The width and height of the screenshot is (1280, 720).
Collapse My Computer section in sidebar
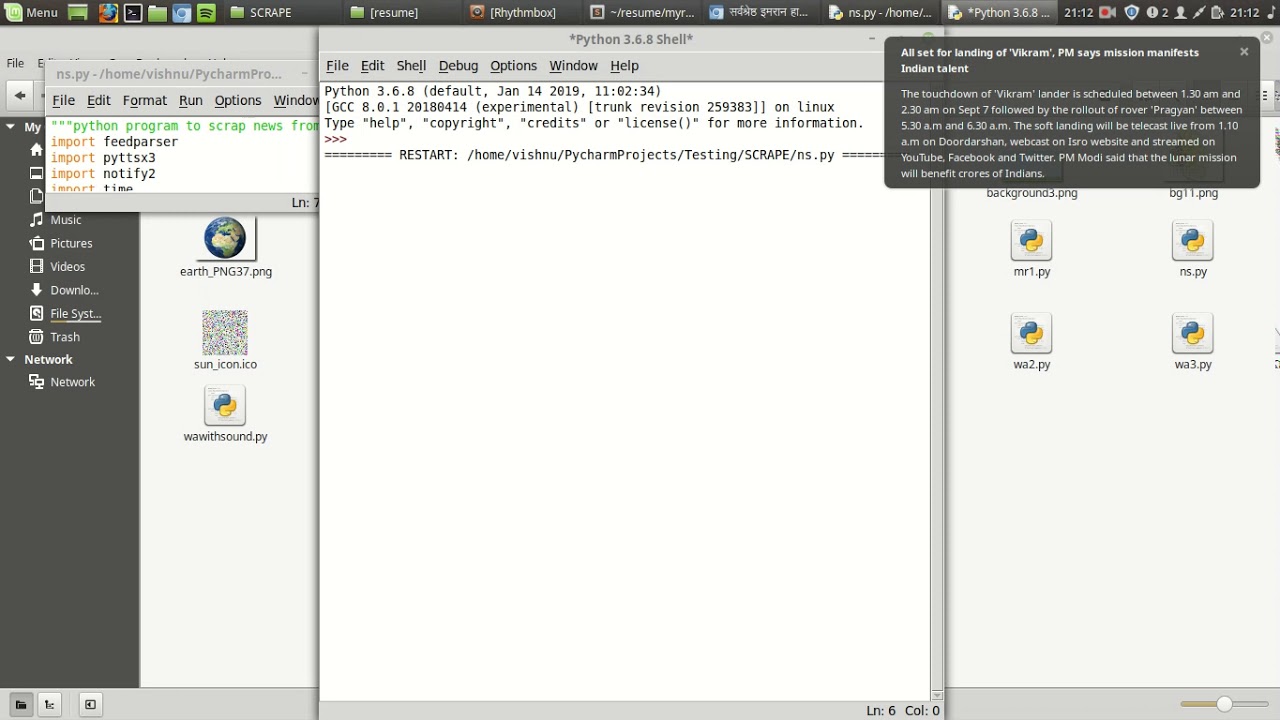[x=10, y=127]
